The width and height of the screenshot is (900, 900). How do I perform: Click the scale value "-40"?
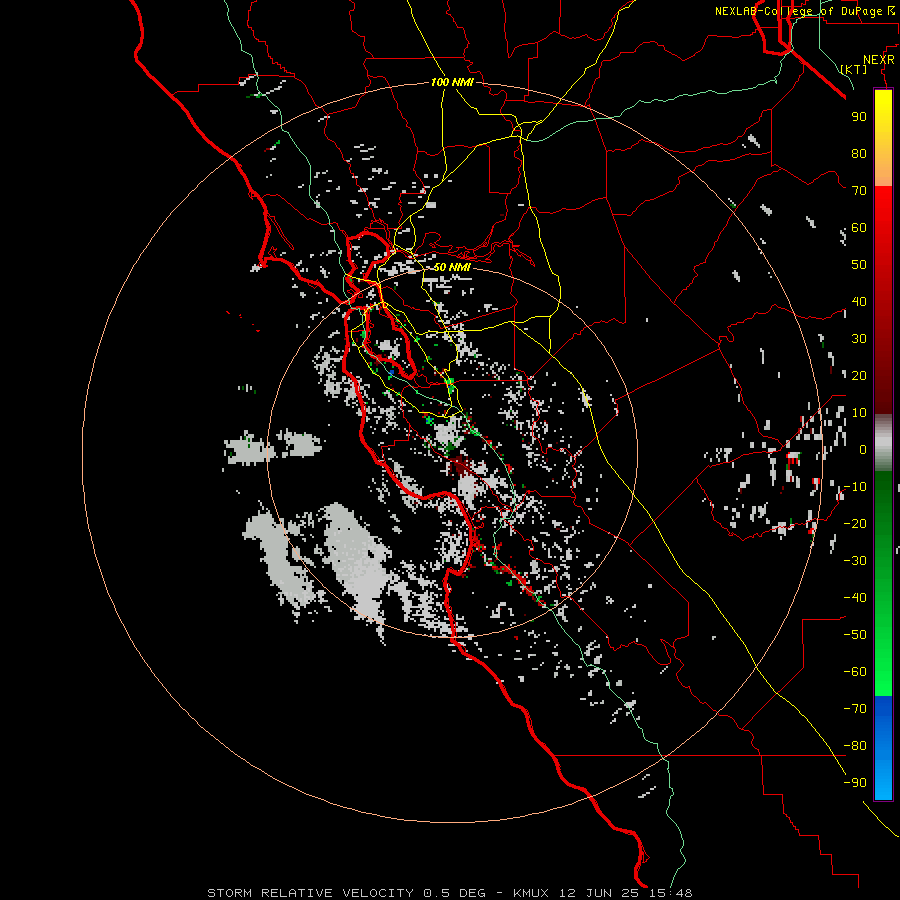click(855, 598)
